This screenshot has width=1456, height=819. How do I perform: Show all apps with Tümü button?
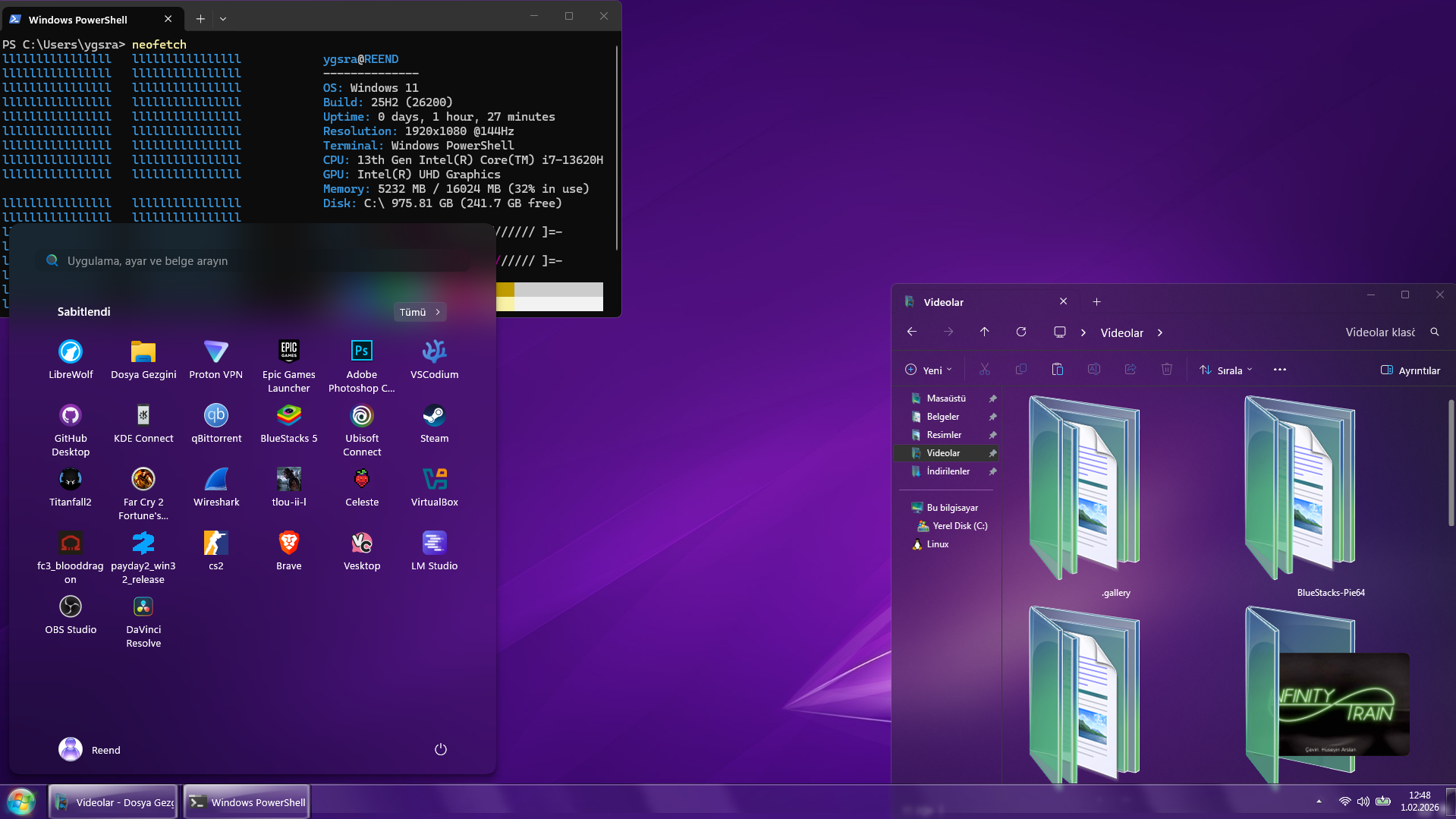(420, 312)
